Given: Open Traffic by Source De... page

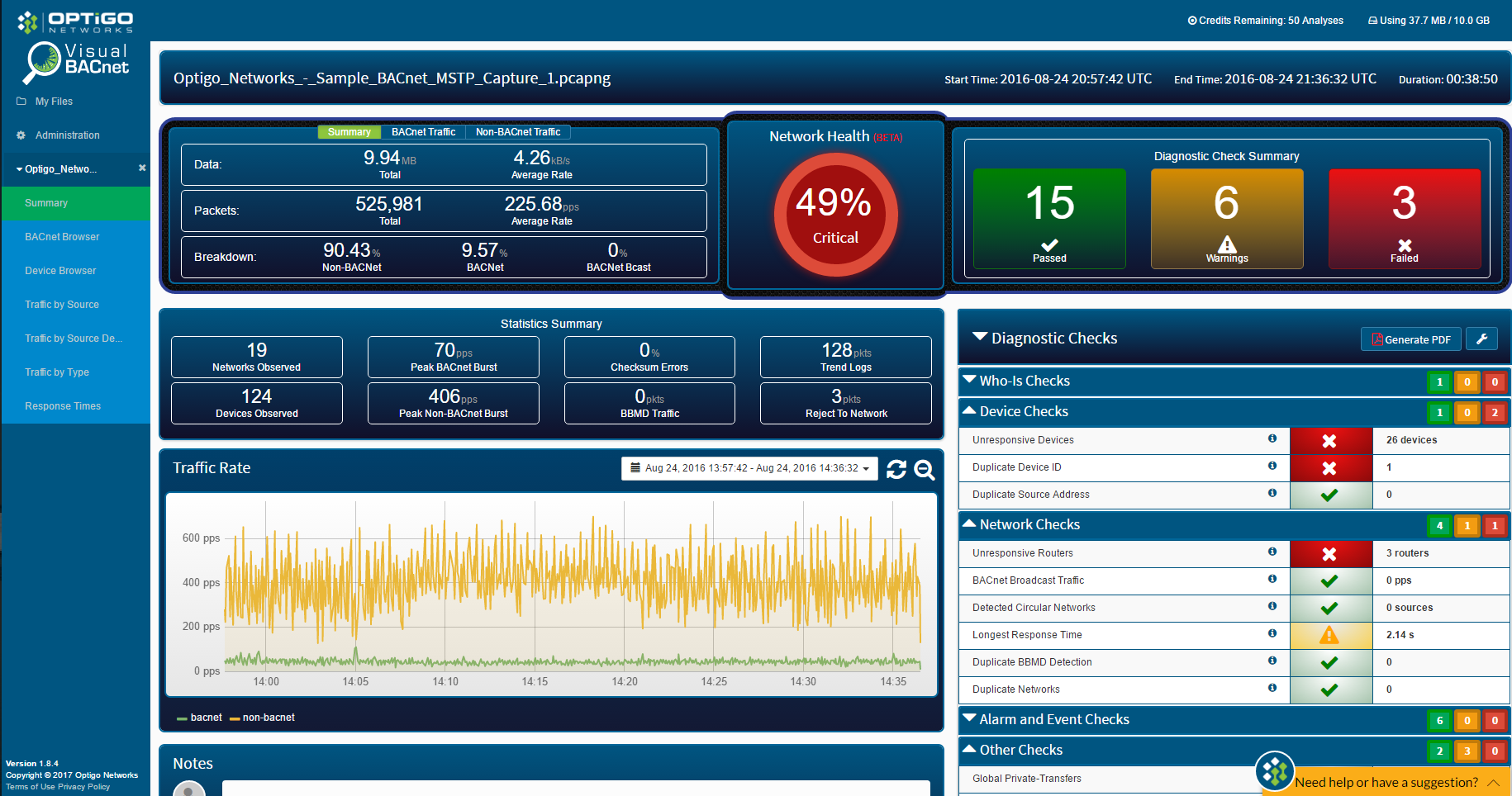Looking at the screenshot, I should coord(76,339).
